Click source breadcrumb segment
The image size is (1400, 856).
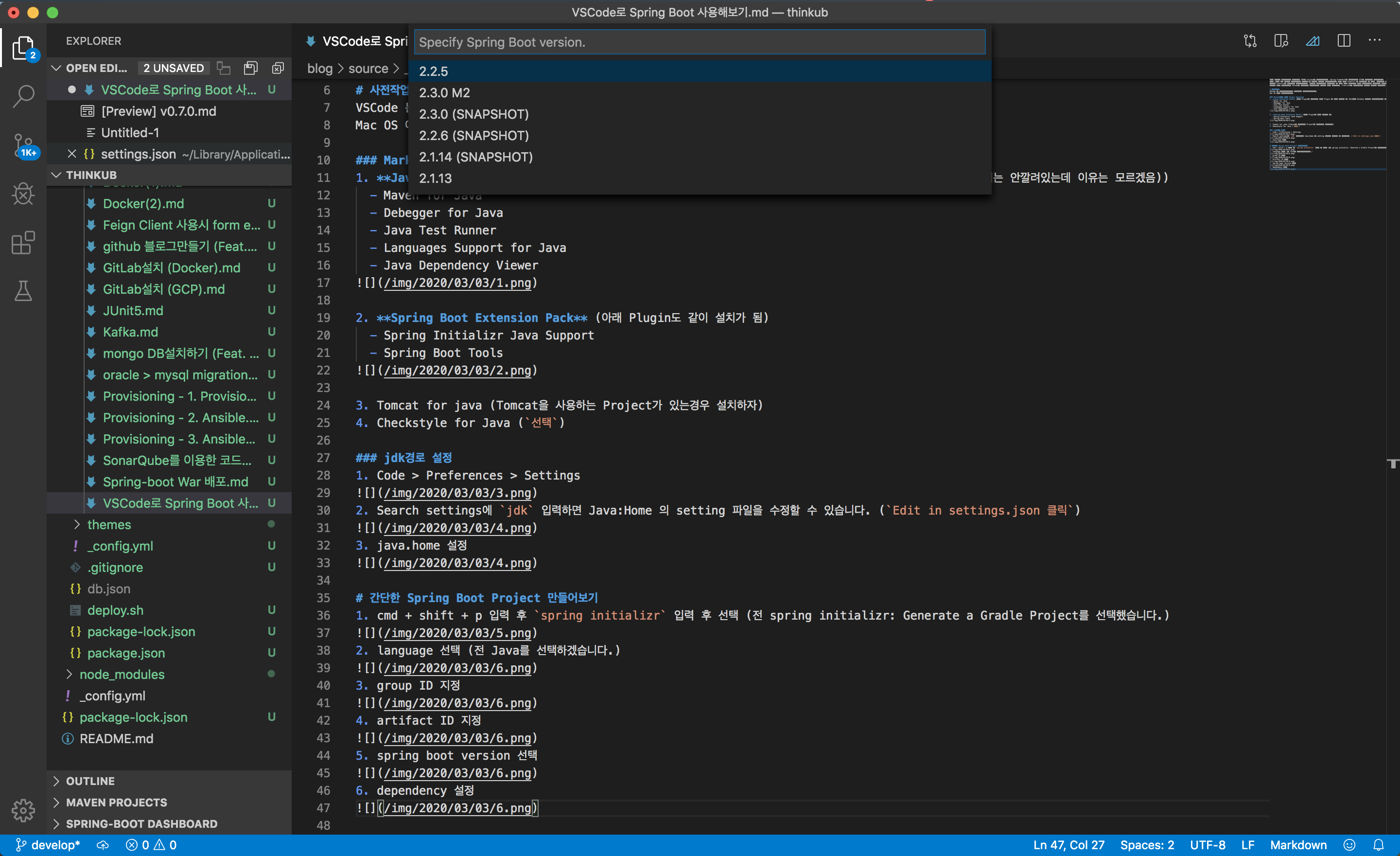tap(368, 68)
